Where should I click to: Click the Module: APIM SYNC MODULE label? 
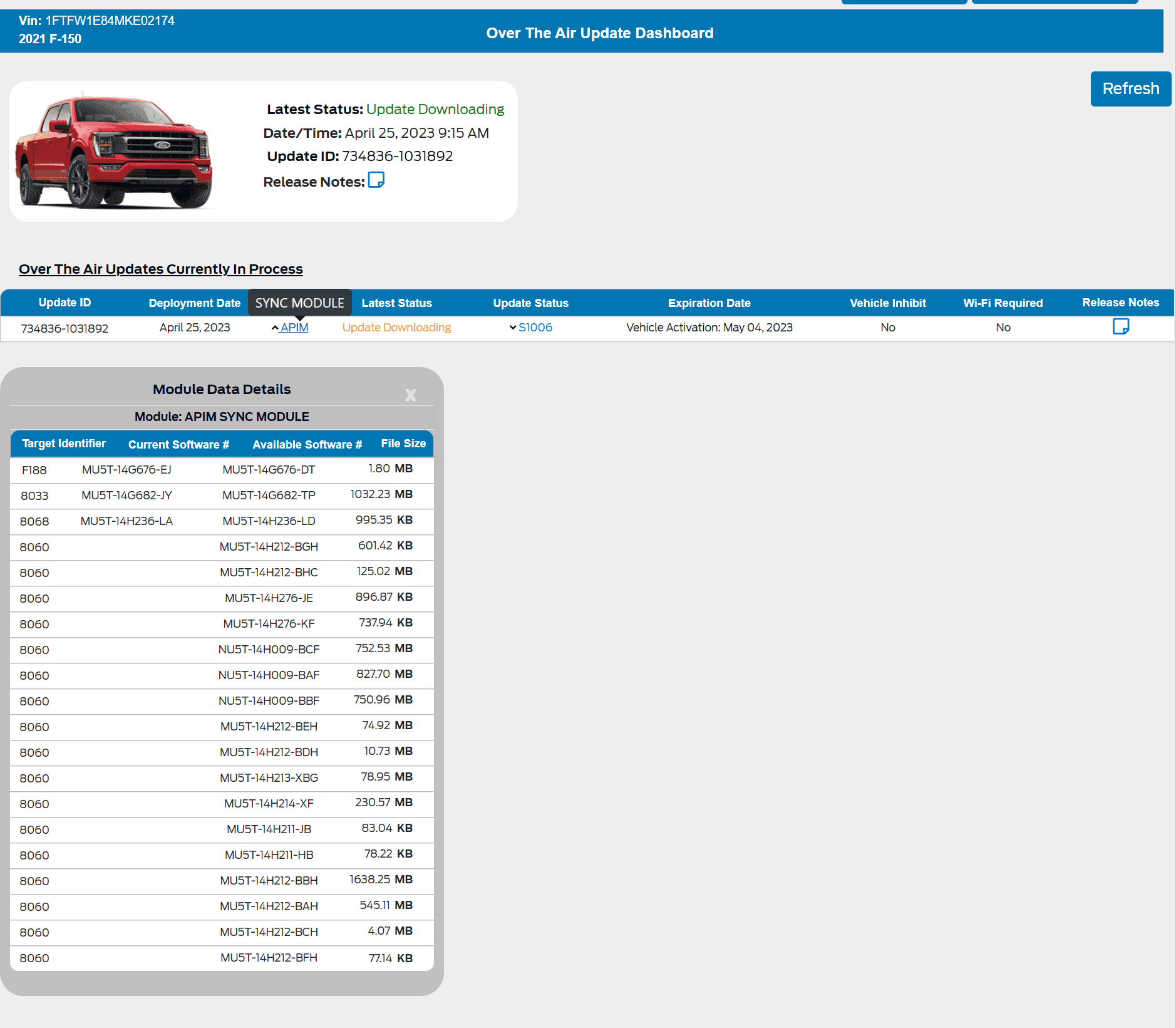tap(222, 417)
